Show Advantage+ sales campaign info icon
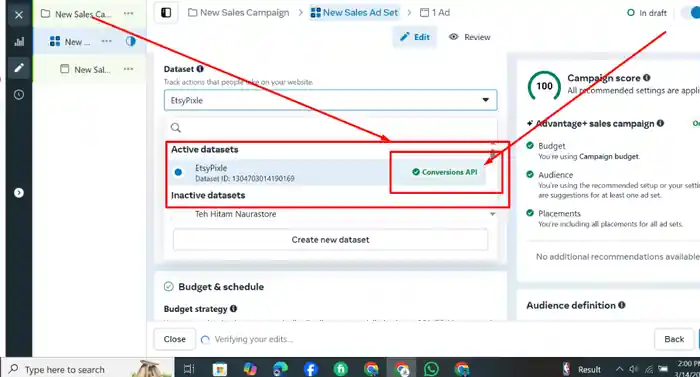The image size is (700, 377). (x=660, y=123)
